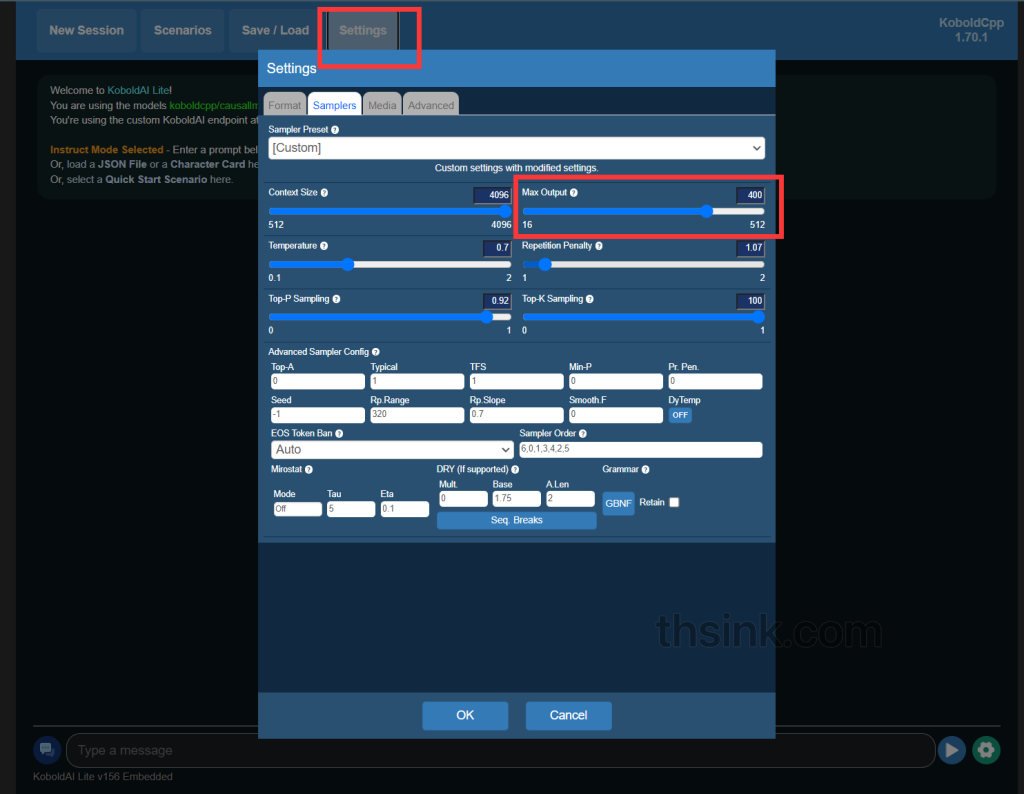This screenshot has width=1024, height=794.
Task: Toggle the Retain grammar checkbox
Action: (674, 502)
